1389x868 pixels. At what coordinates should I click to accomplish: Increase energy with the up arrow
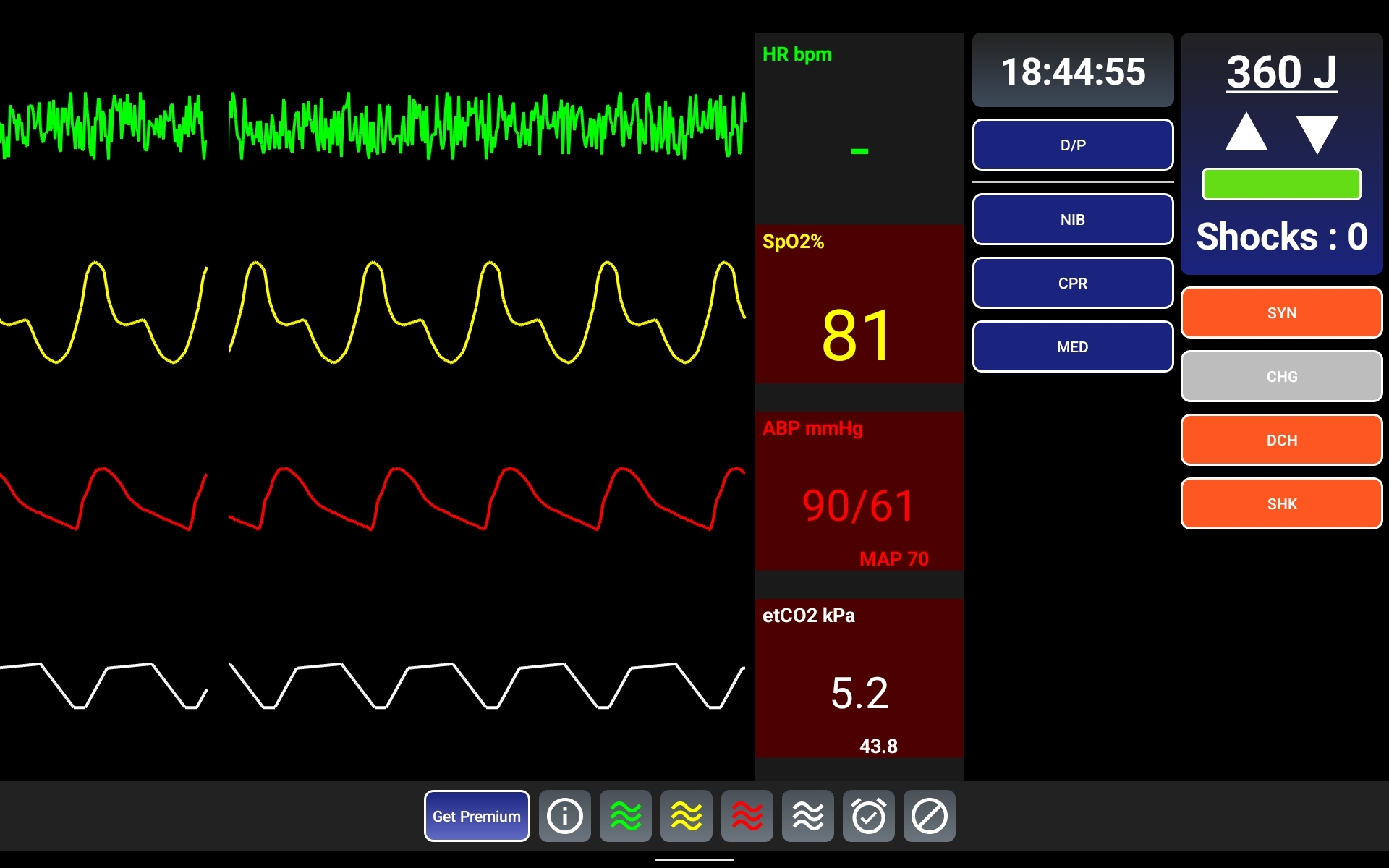click(1246, 133)
